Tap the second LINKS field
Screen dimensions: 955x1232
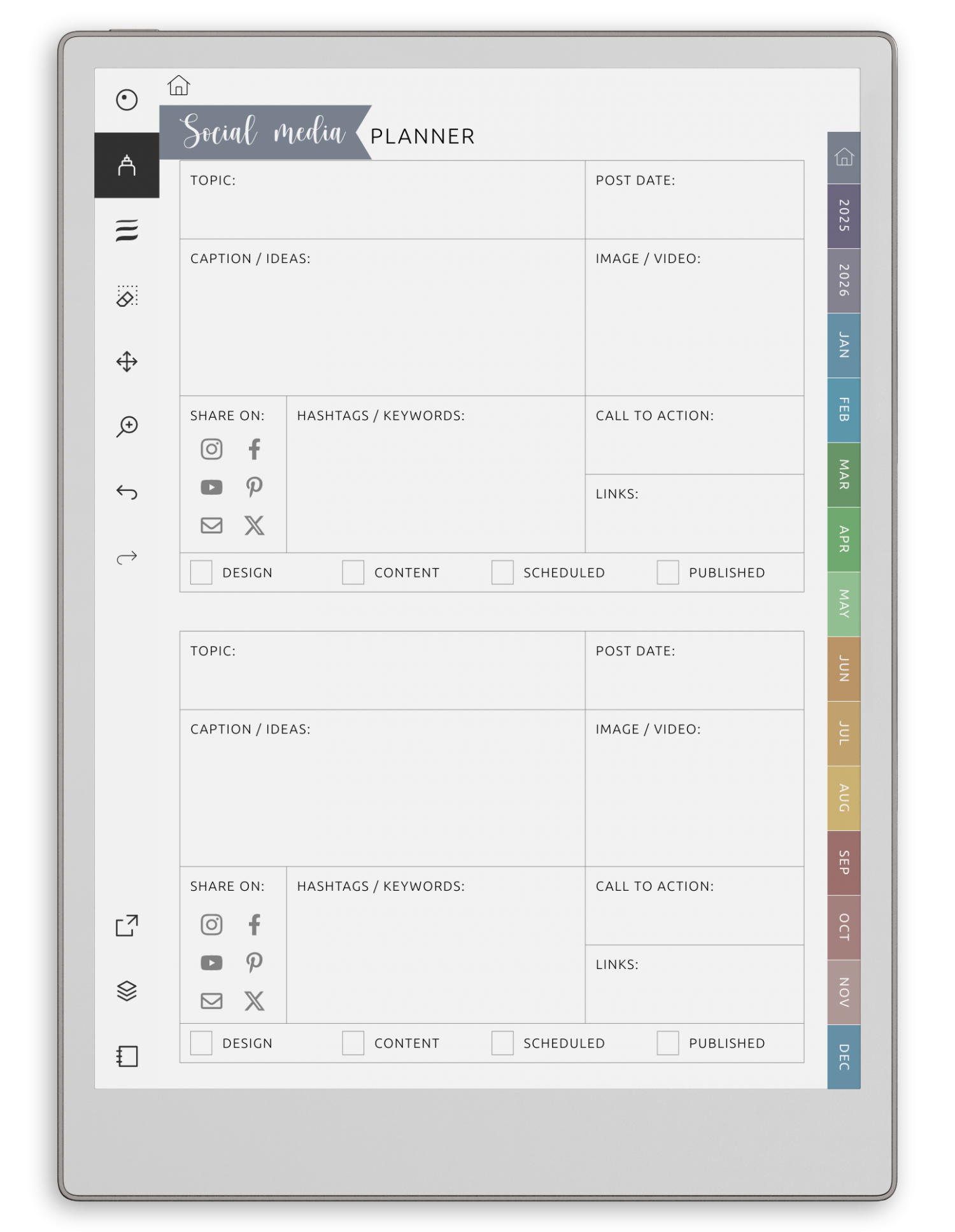(695, 984)
